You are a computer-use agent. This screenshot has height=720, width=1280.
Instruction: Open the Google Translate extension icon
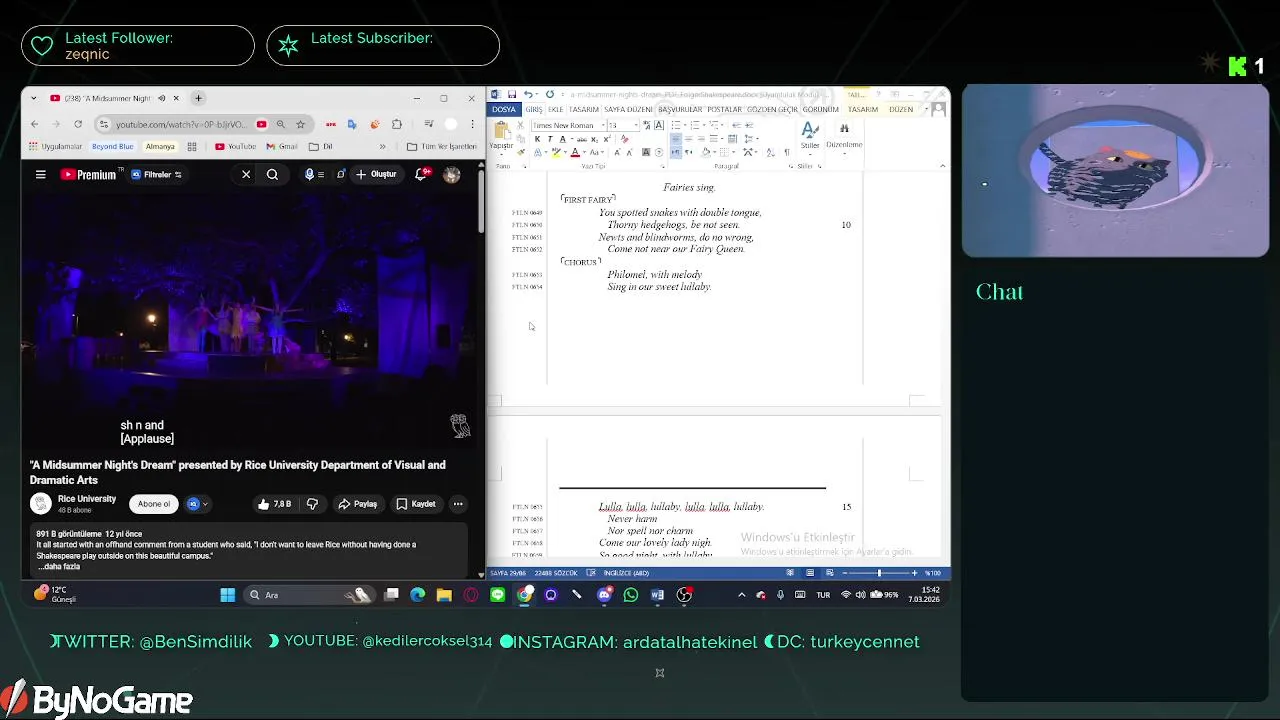point(352,124)
